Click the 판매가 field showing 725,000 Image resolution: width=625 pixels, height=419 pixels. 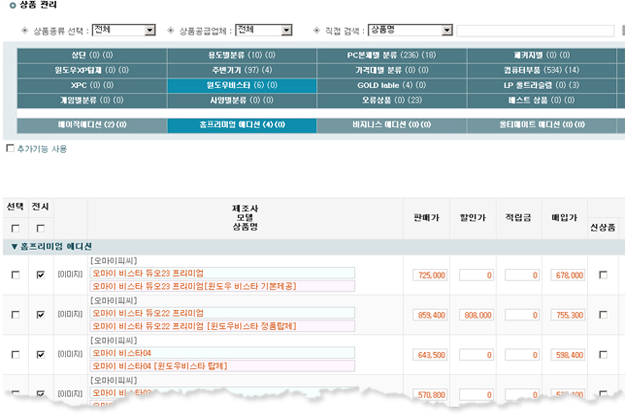[x=430, y=275]
